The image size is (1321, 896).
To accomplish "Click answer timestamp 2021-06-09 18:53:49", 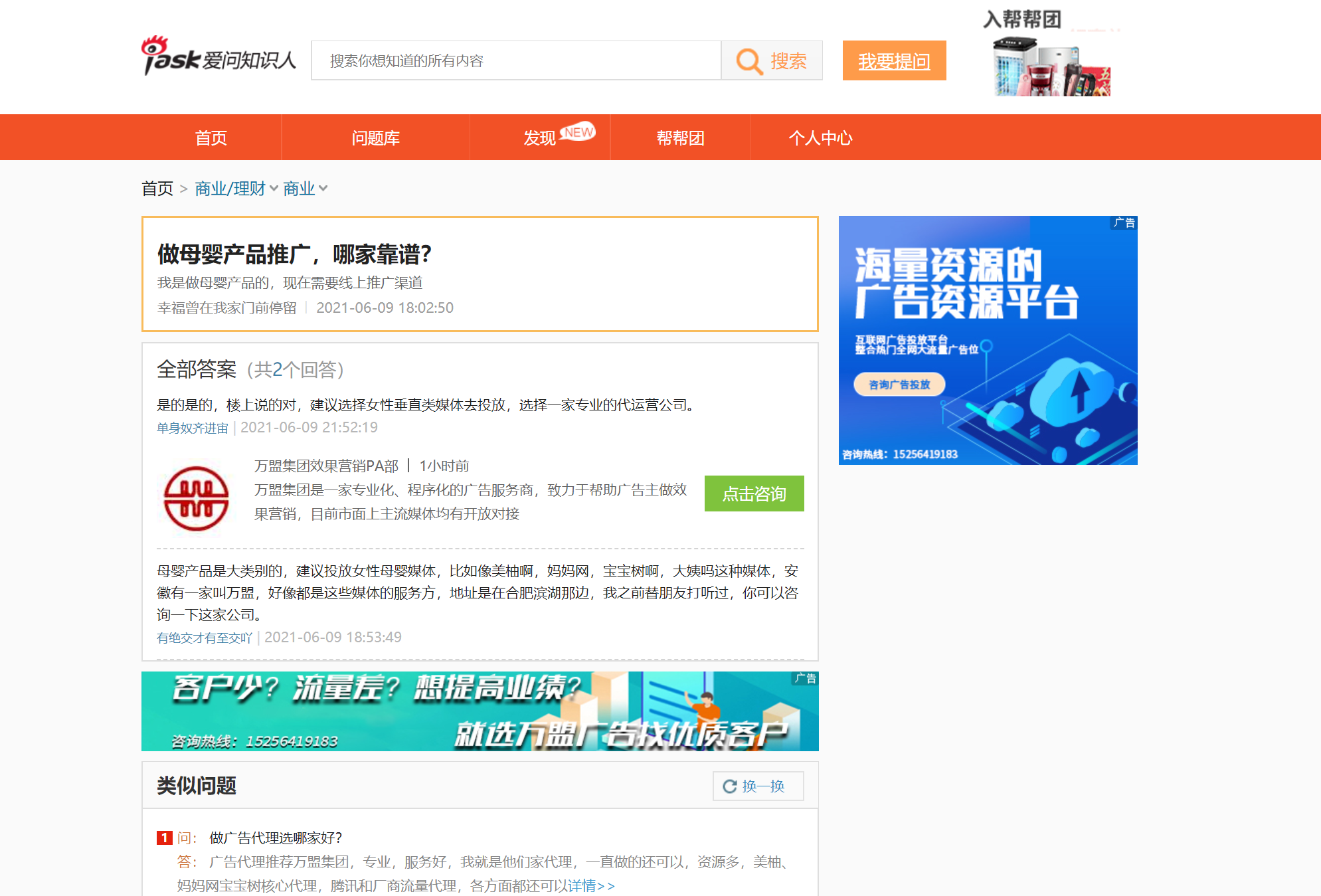I will [333, 638].
